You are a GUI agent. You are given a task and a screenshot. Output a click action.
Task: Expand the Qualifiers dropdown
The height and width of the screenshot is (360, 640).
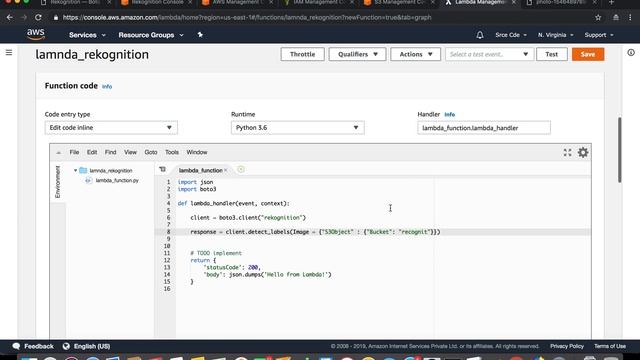point(357,54)
